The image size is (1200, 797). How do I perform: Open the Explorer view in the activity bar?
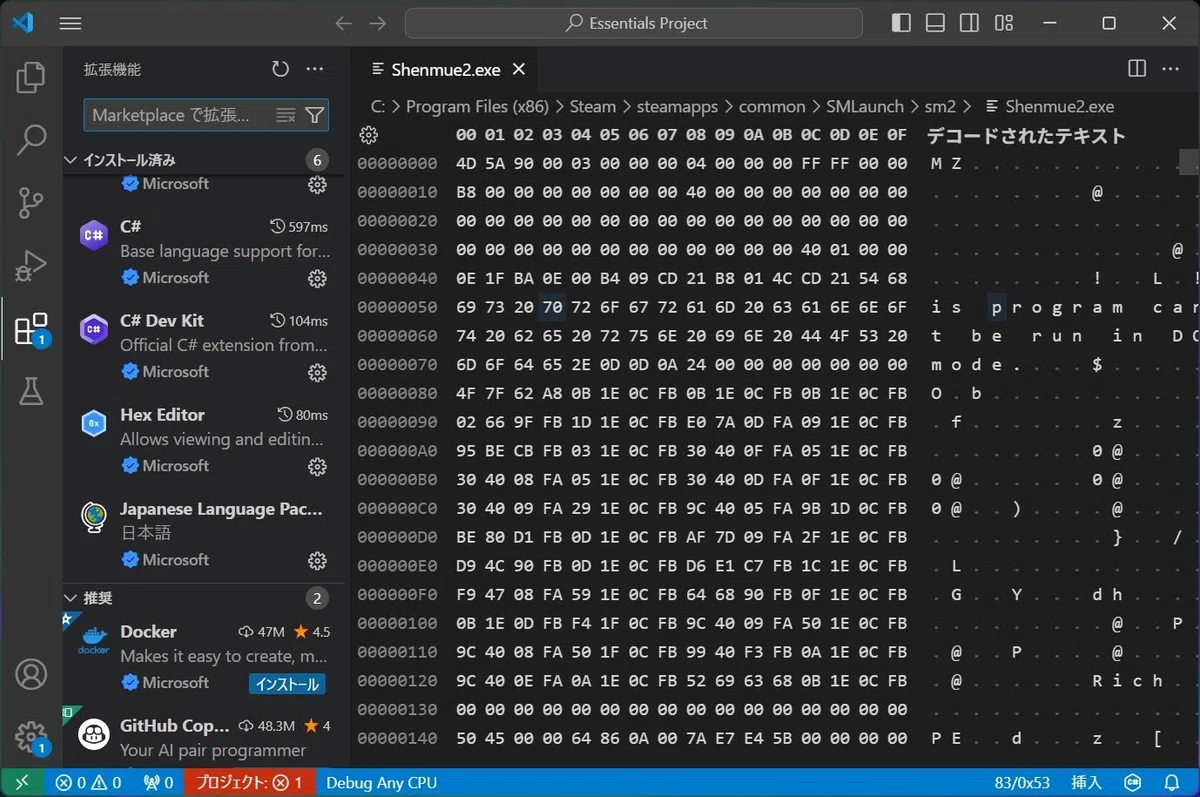31,77
